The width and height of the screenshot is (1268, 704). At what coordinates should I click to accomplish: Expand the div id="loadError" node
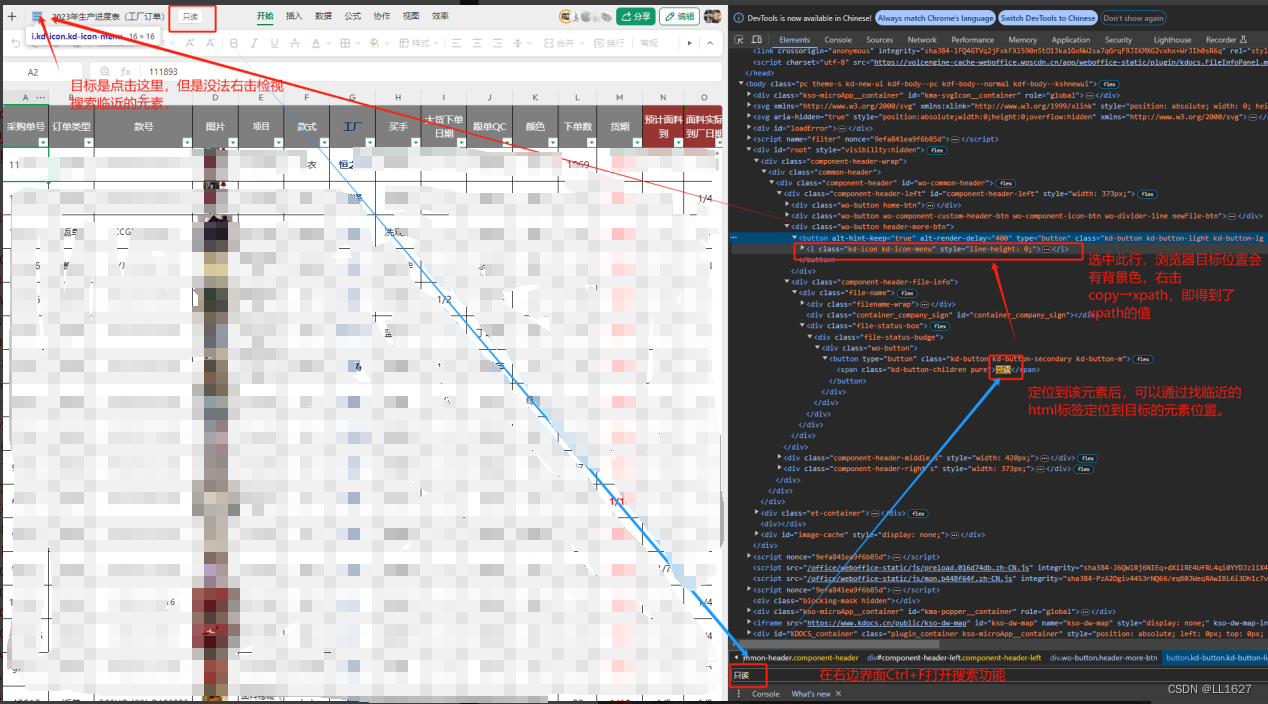pos(748,128)
